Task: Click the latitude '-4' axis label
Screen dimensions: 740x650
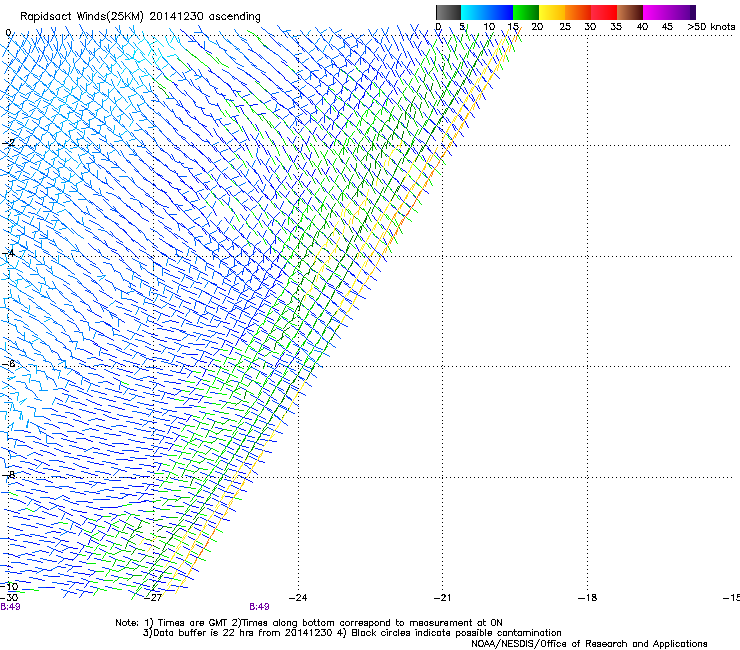Action: pyautogui.click(x=8, y=253)
